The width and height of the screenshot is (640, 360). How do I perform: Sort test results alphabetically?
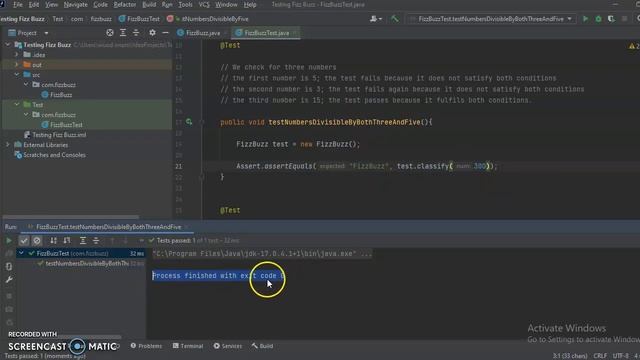[x=53, y=241]
